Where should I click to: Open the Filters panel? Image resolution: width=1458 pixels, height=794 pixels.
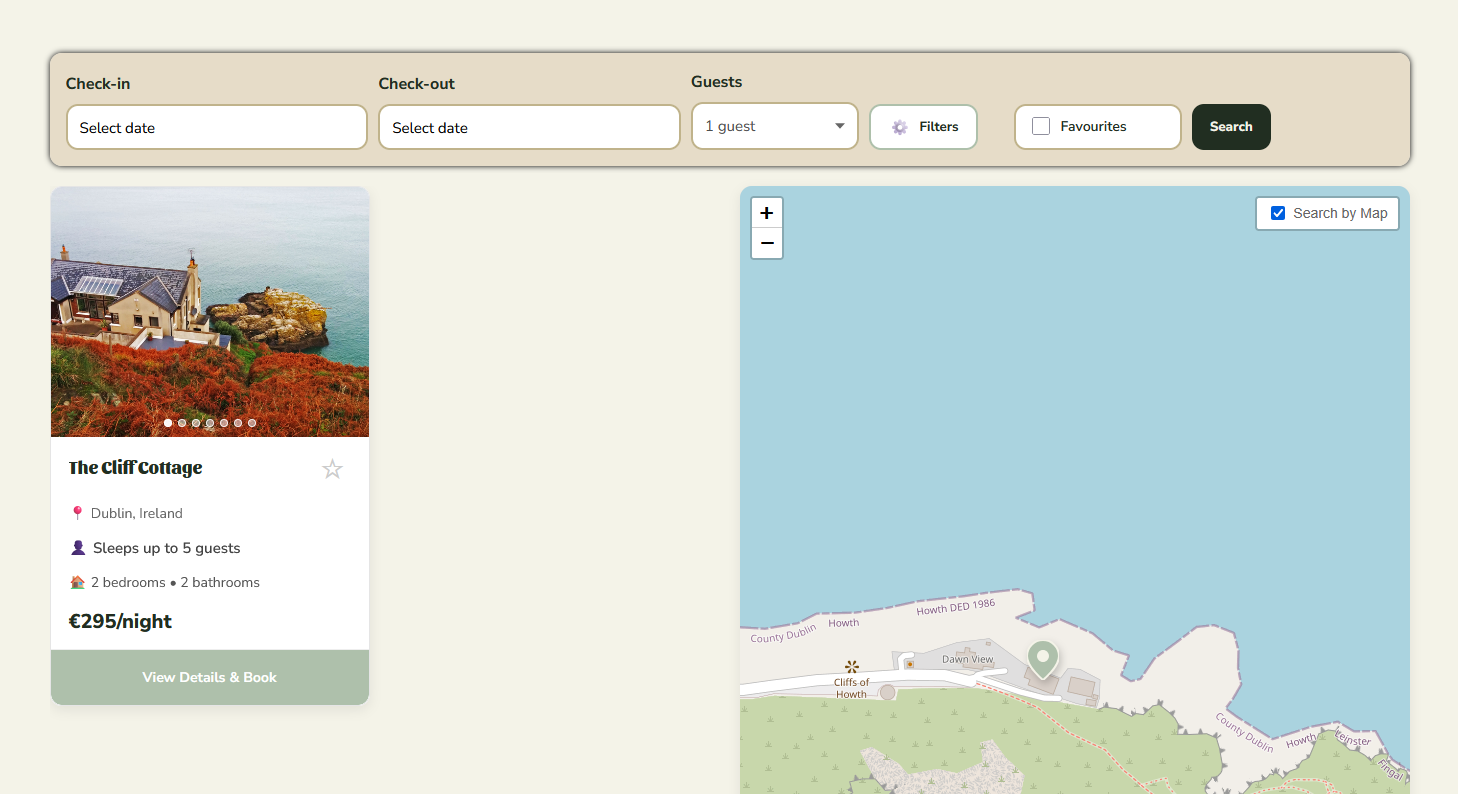point(923,126)
